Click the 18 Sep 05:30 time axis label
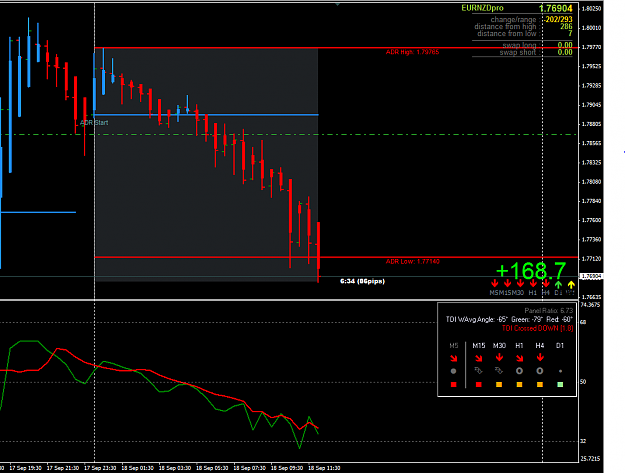Image resolution: width=625 pixels, height=474 pixels. click(x=212, y=468)
